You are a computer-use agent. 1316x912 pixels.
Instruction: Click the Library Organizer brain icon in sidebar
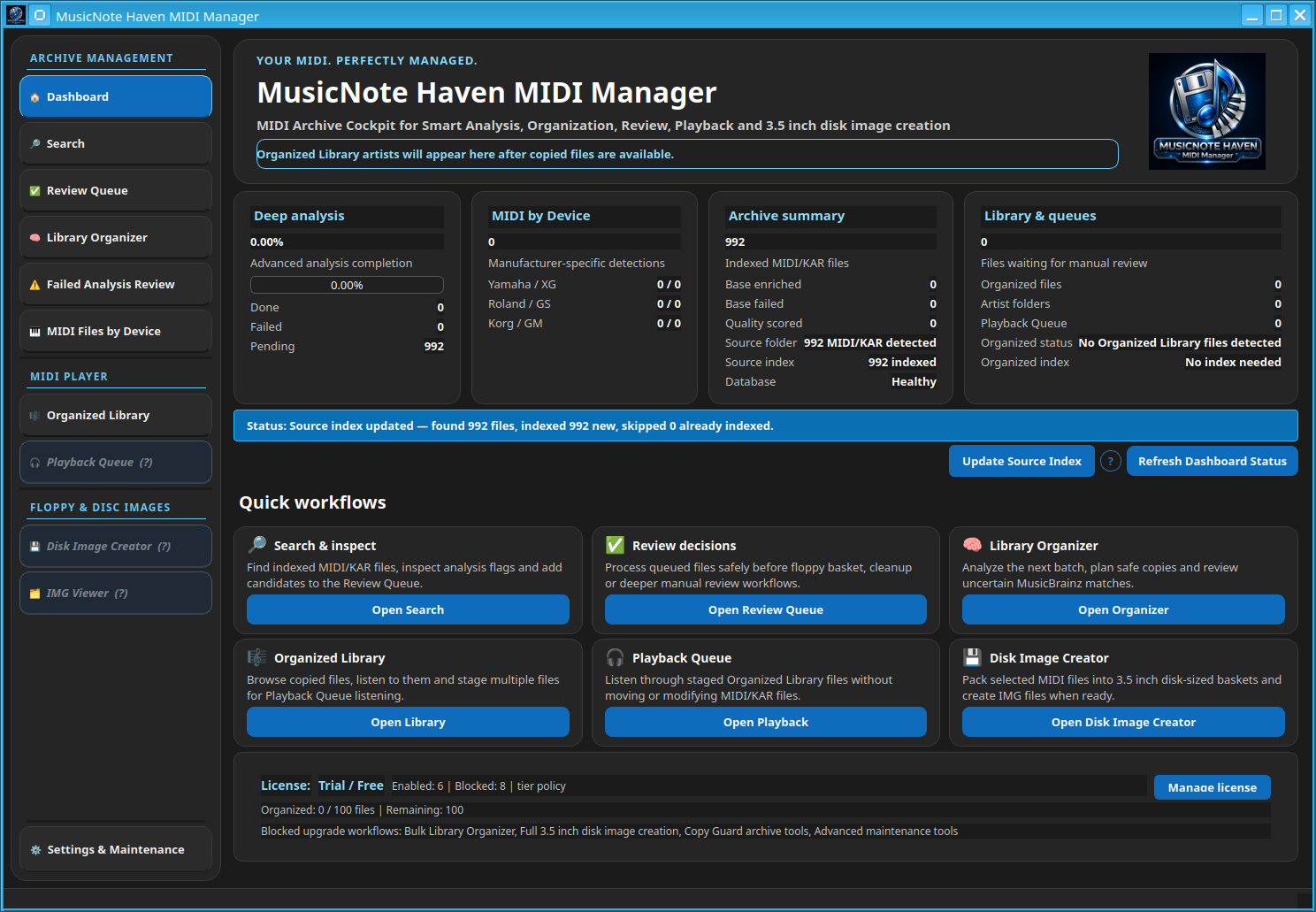[x=35, y=237]
